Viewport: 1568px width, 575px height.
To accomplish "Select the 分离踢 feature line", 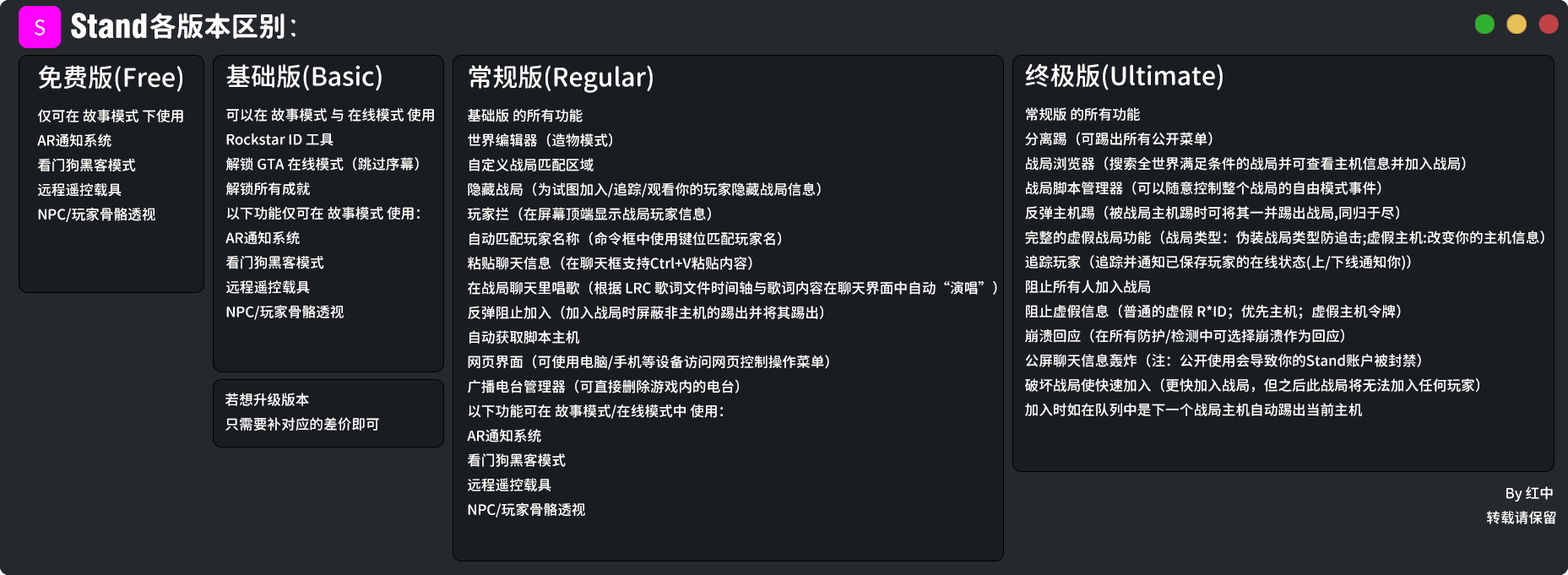I will pyautogui.click(x=1120, y=138).
